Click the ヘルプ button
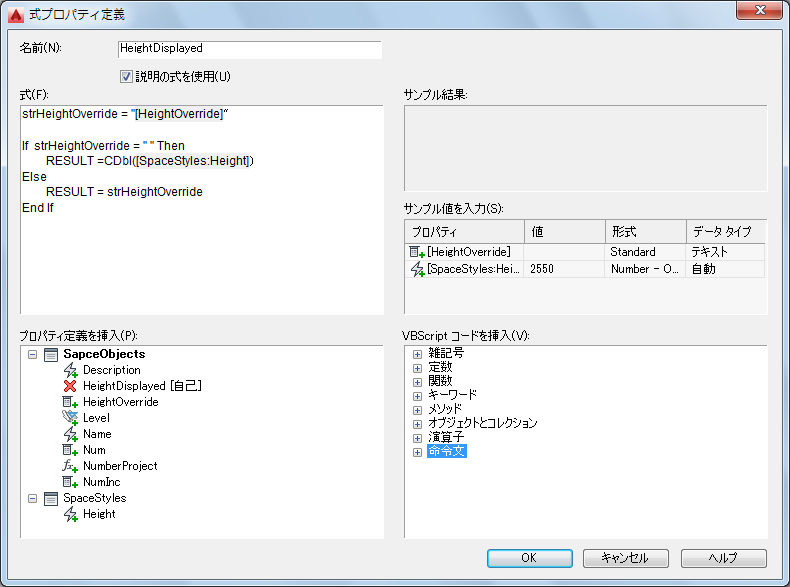790x587 pixels. point(723,558)
